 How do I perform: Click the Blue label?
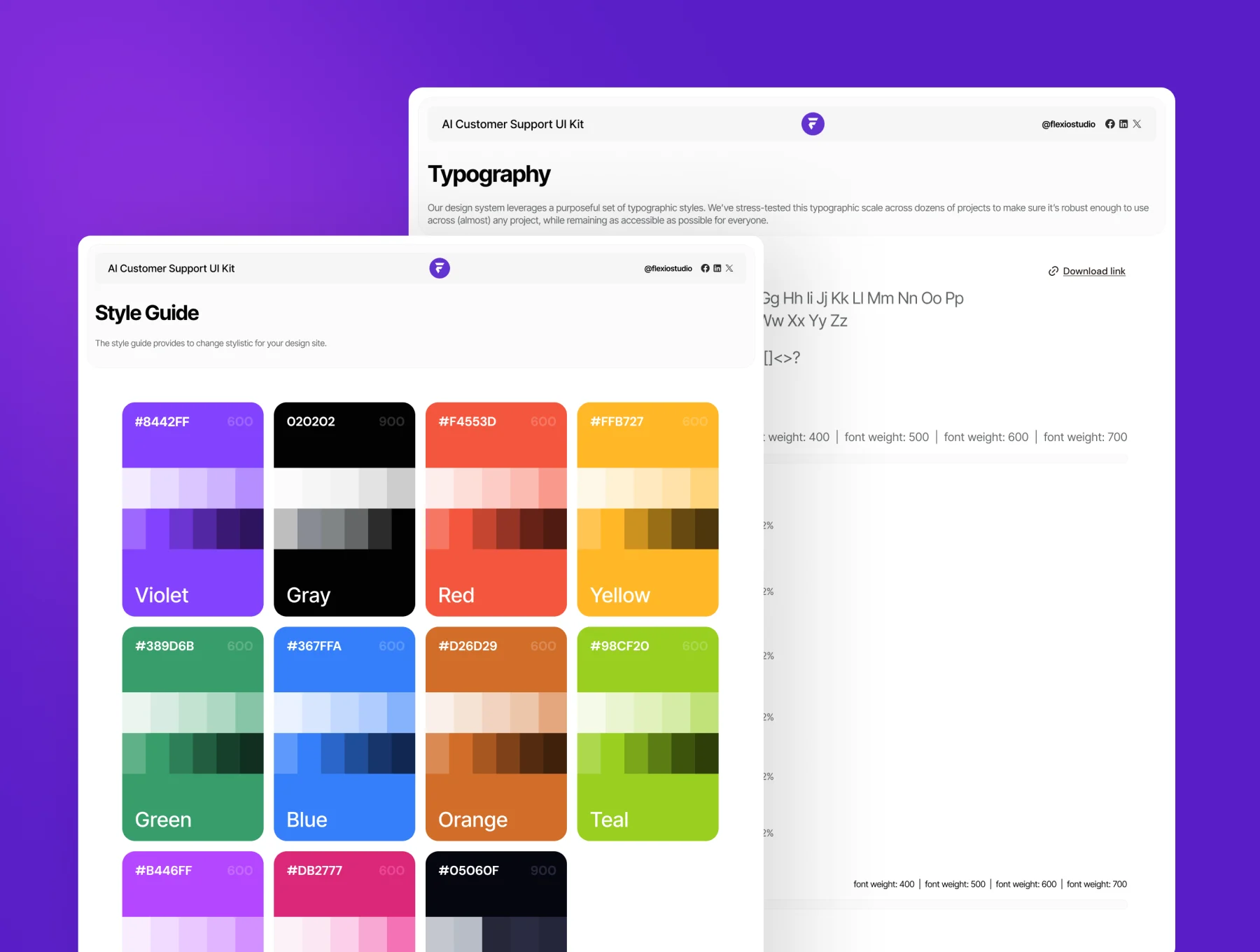pyautogui.click(x=307, y=820)
